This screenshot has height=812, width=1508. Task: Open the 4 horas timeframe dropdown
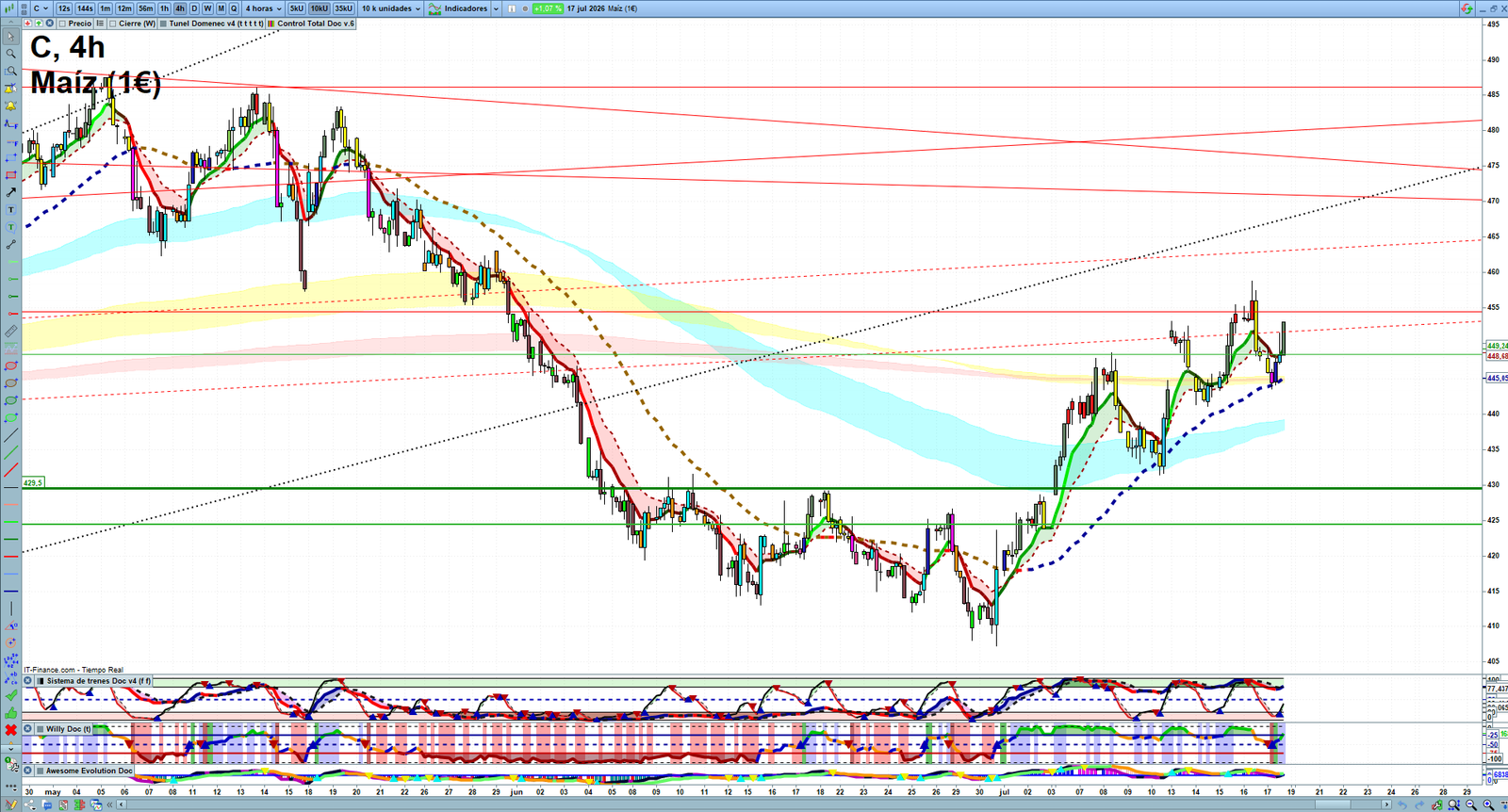click(263, 8)
